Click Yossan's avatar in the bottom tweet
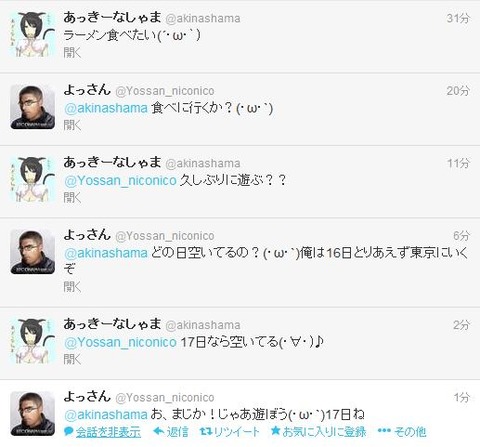Viewport: 480px width, 447px height. [x=33, y=413]
